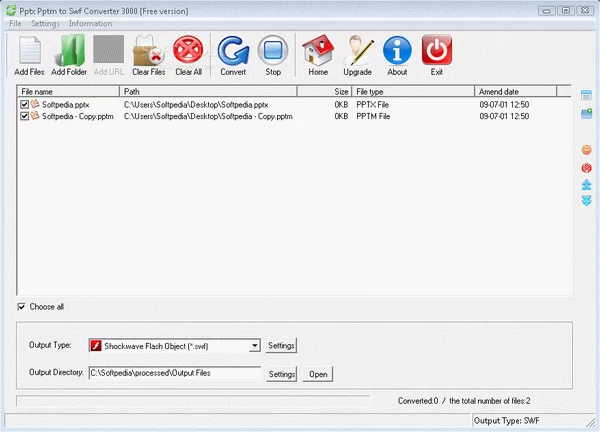Screen dimensions: 600x432
Task: Click the Add Folder green folder icon
Action: tap(69, 50)
